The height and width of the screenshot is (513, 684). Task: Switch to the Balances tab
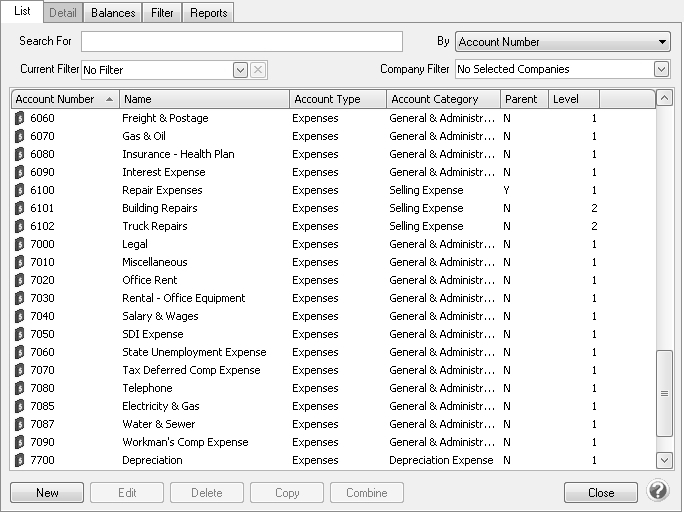point(113,13)
